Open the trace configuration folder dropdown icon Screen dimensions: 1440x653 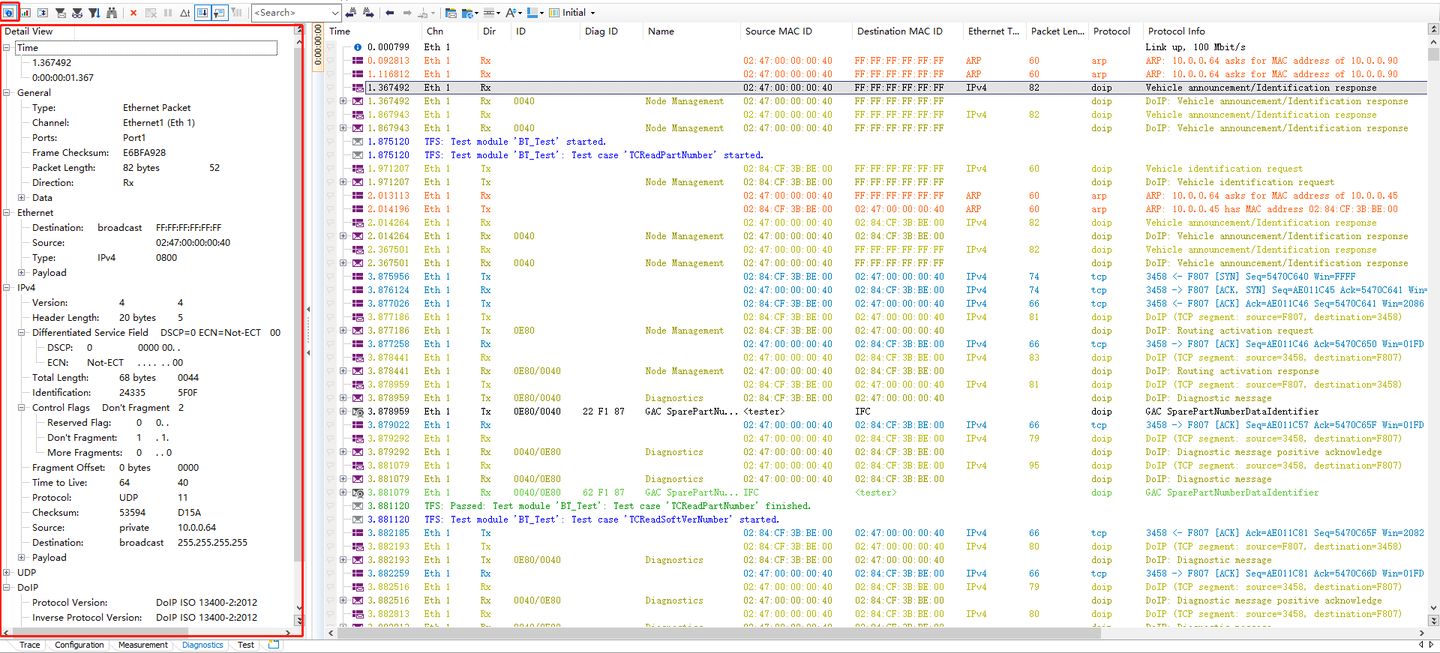tap(468, 13)
